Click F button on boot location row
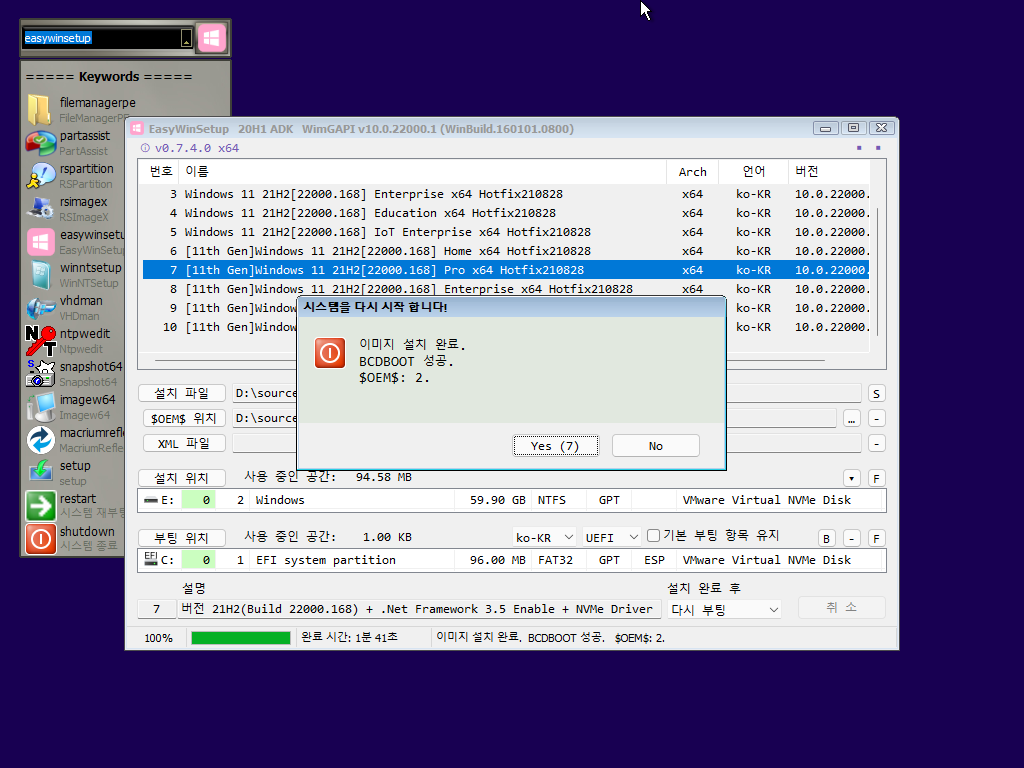1024x768 pixels. [876, 539]
